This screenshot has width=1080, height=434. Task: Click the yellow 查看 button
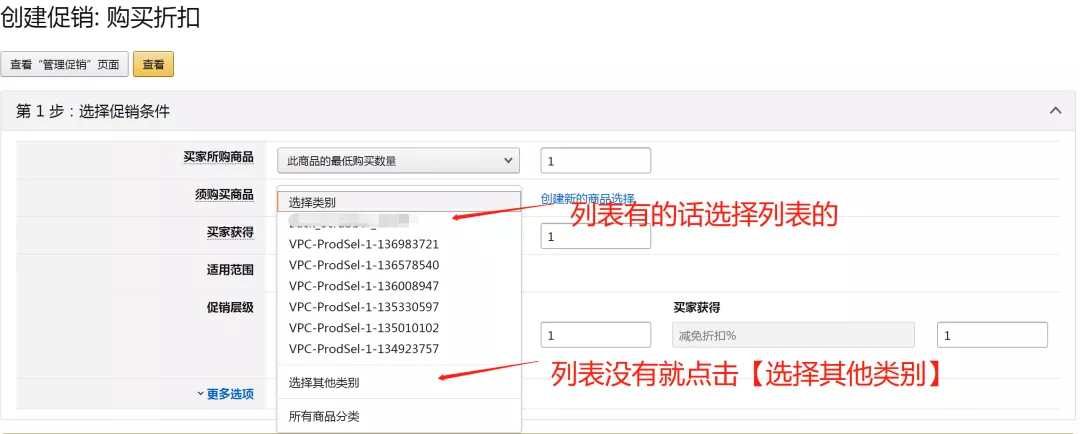153,65
